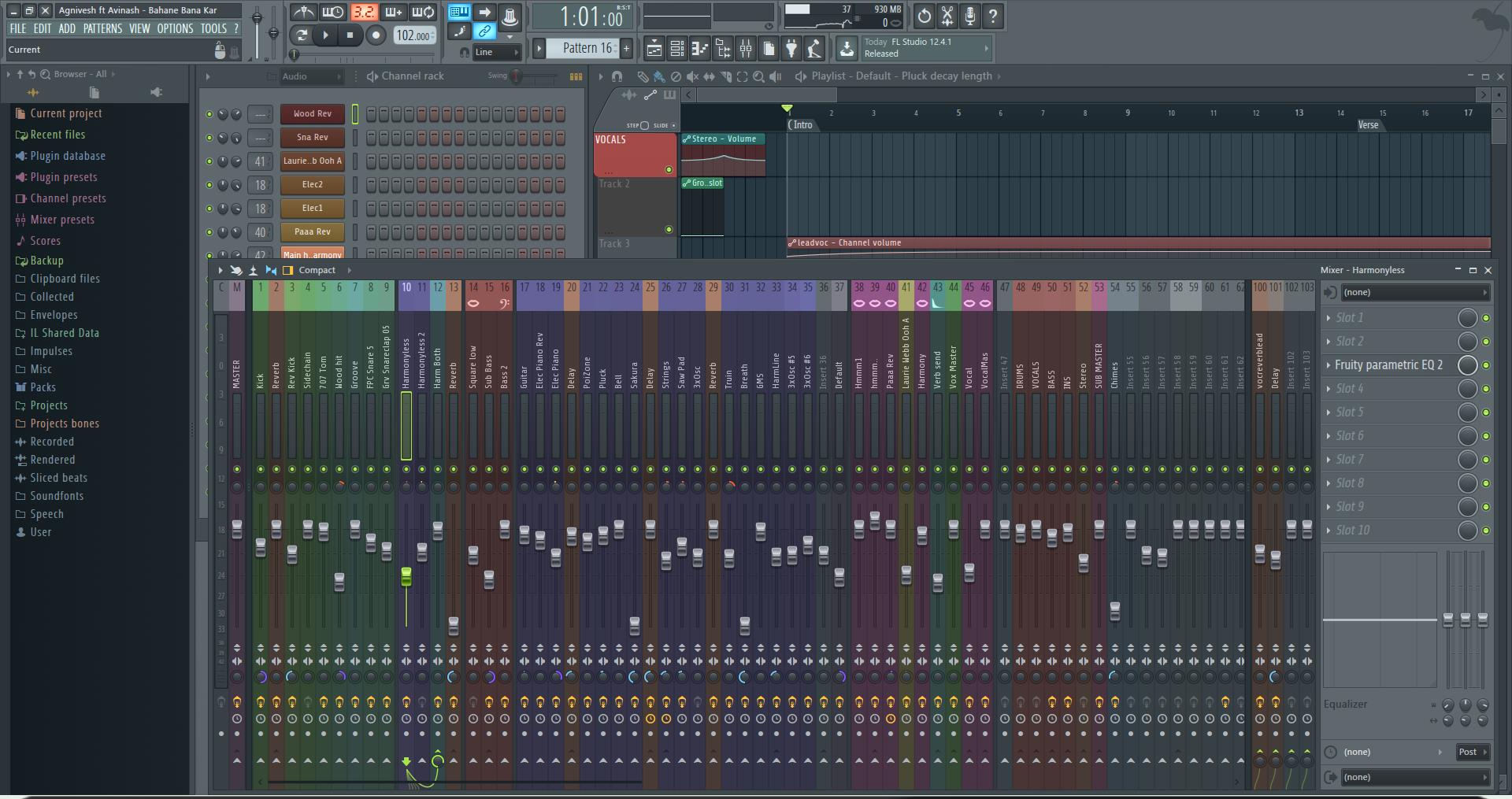Viewport: 1512px width, 799px height.
Task: Open the OPTIONS menu
Action: pos(175,28)
